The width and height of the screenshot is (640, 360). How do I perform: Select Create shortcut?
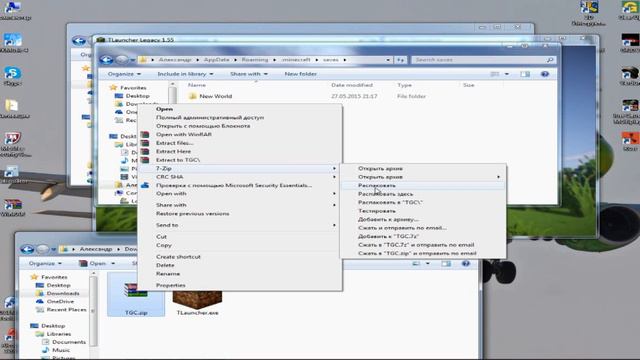[x=178, y=257]
